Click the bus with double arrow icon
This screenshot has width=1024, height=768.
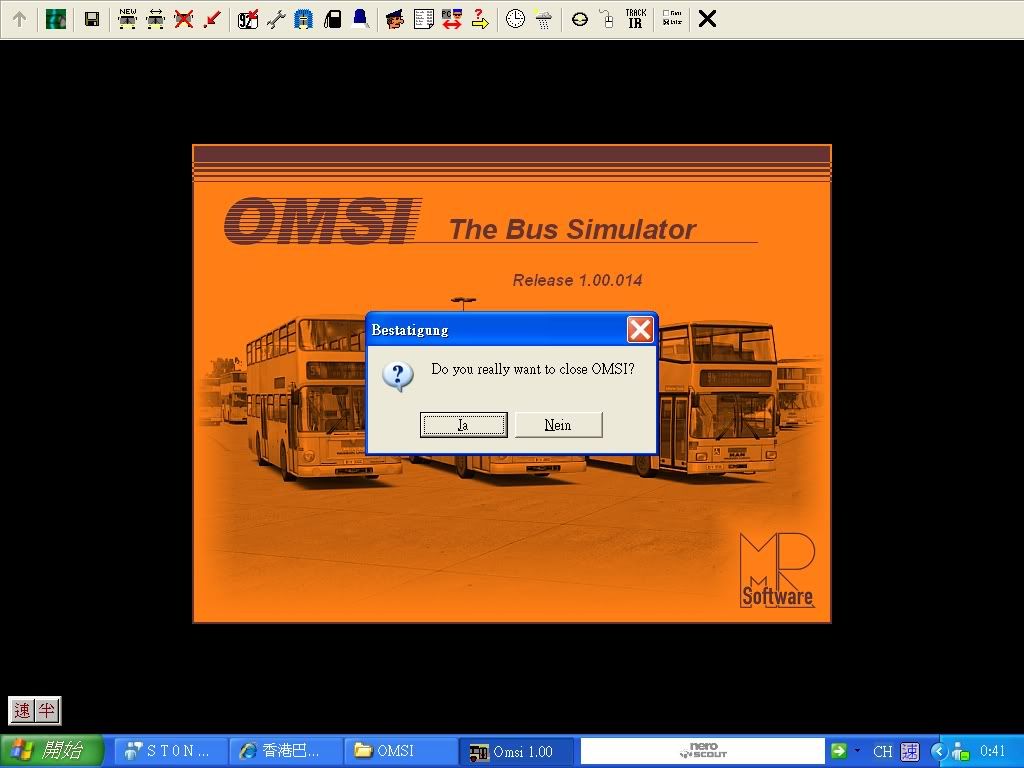coord(155,20)
